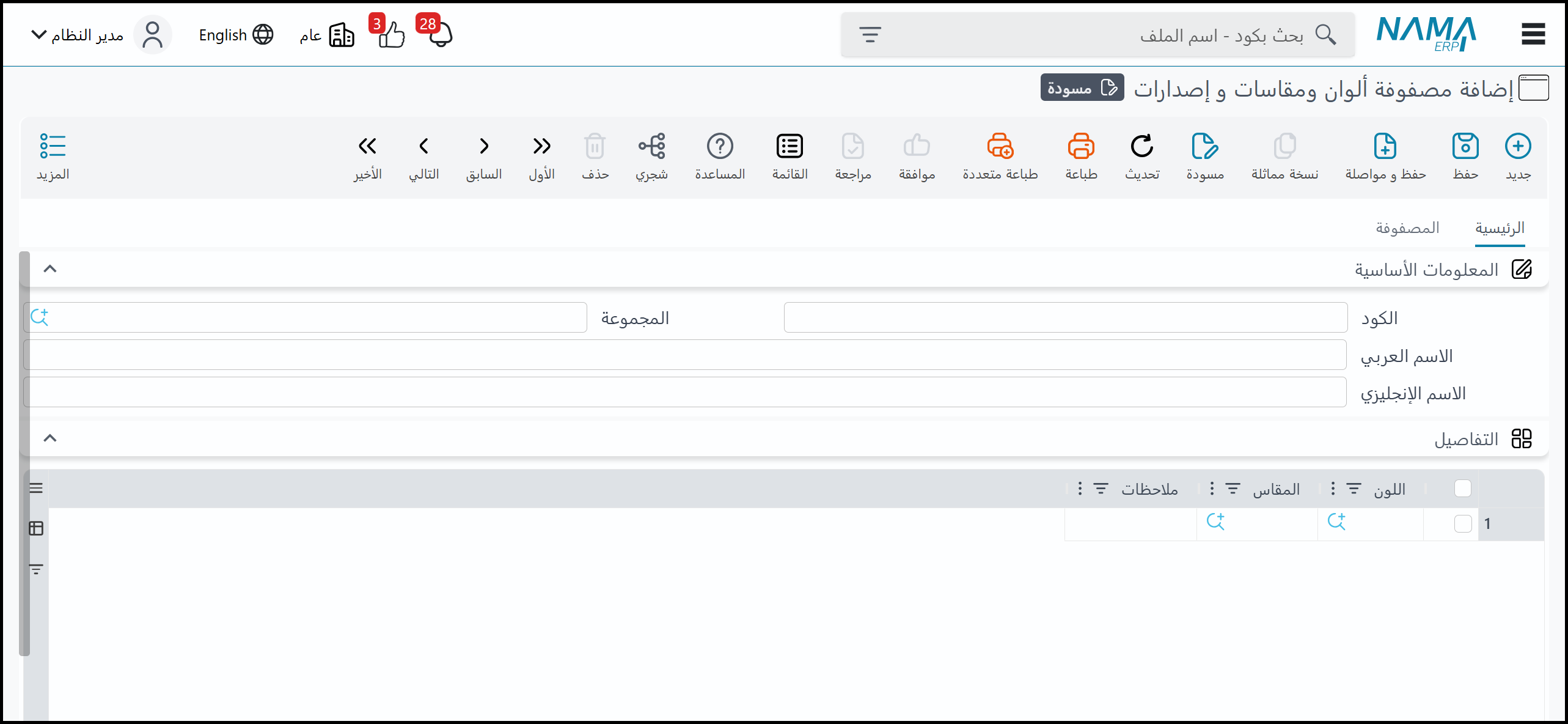Switch to the Matrix (المصفوفة) tab
The image size is (1568, 724).
coord(1407,228)
